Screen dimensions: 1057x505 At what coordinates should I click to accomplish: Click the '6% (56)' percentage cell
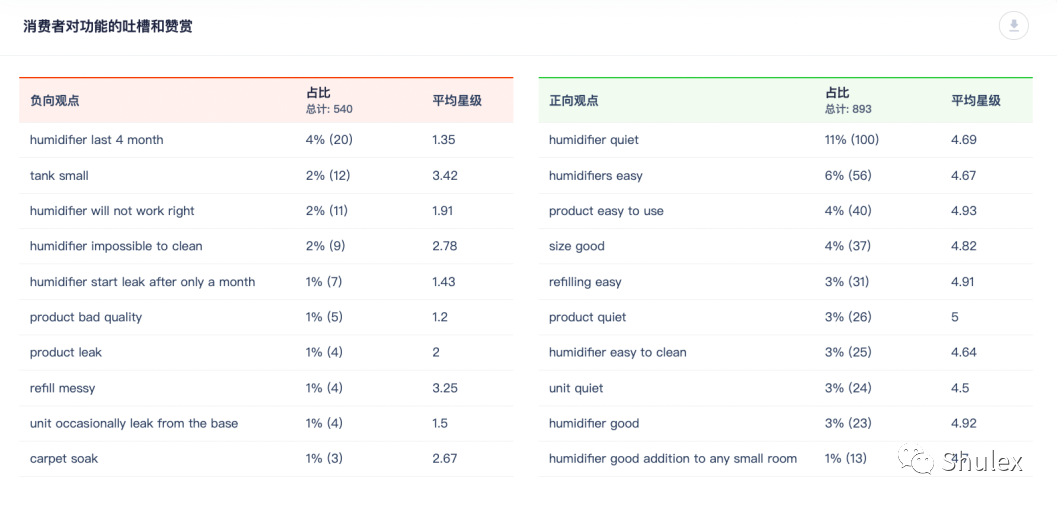point(848,176)
